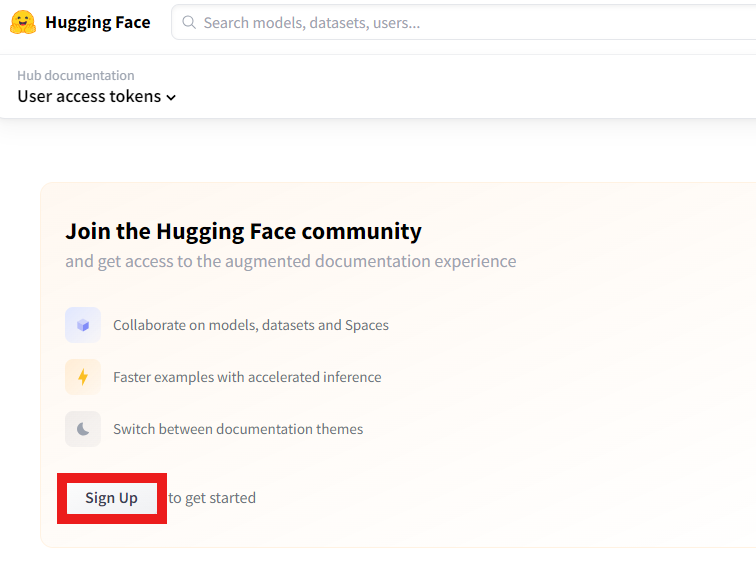The width and height of the screenshot is (756, 570).
Task: Click Faster examples with accelerated inference text
Action: (x=247, y=377)
